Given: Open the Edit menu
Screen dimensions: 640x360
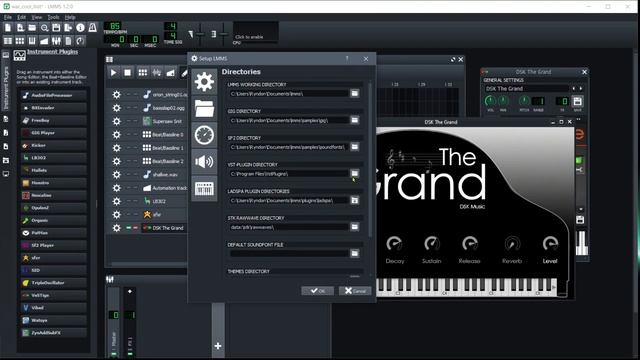Looking at the screenshot, I should pyautogui.click(x=22, y=17).
